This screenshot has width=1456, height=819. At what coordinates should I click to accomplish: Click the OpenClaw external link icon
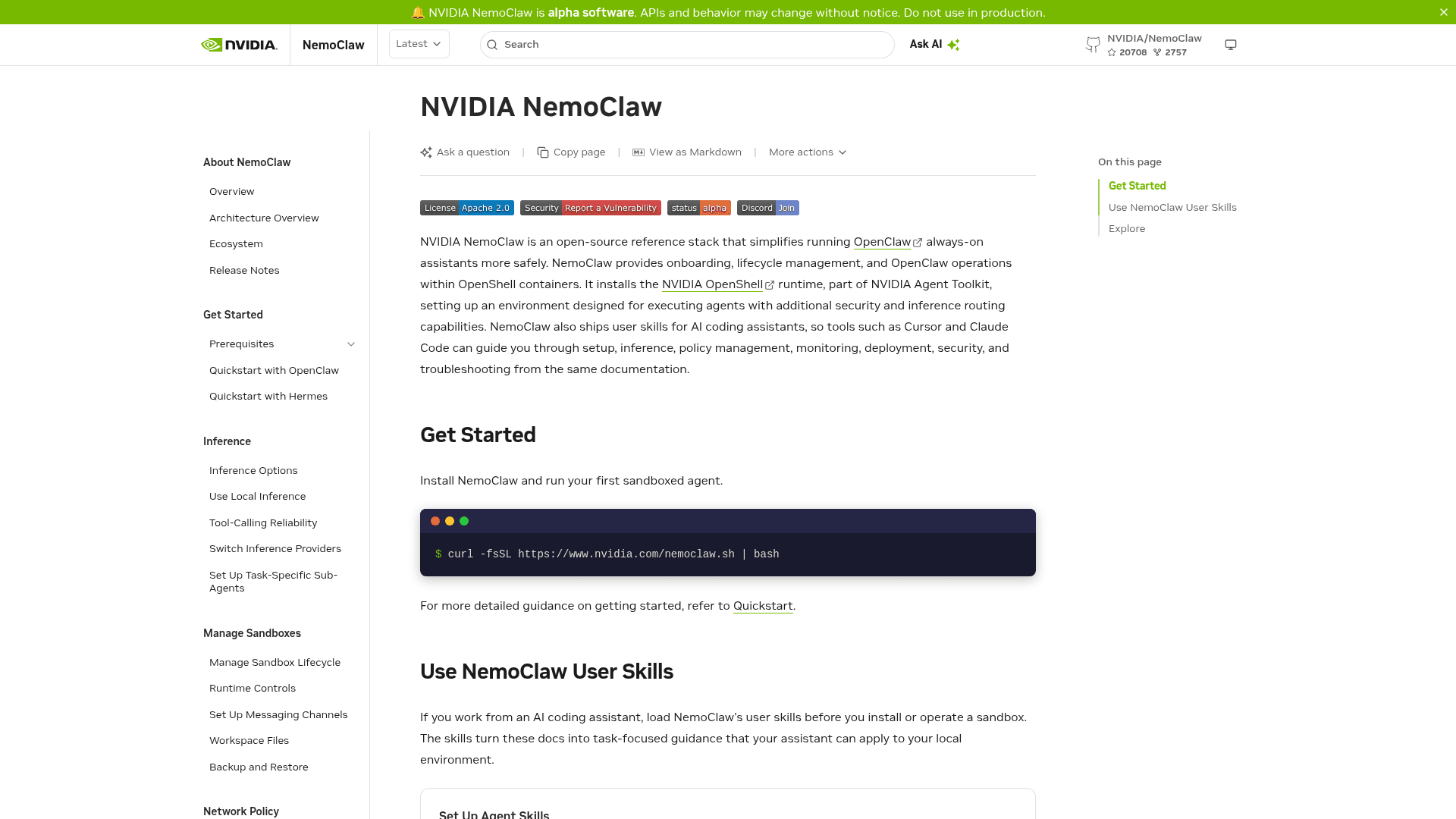pyautogui.click(x=918, y=243)
